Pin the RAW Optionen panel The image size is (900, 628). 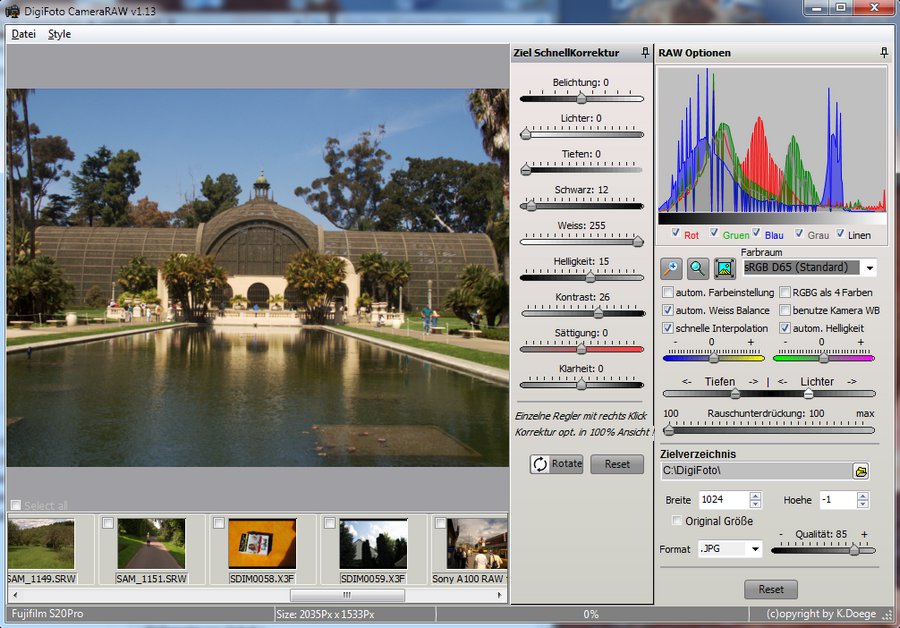(x=884, y=53)
